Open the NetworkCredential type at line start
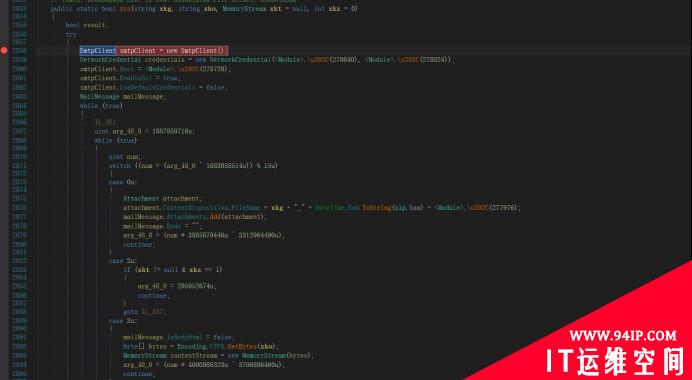The width and height of the screenshot is (692, 380). coord(110,60)
